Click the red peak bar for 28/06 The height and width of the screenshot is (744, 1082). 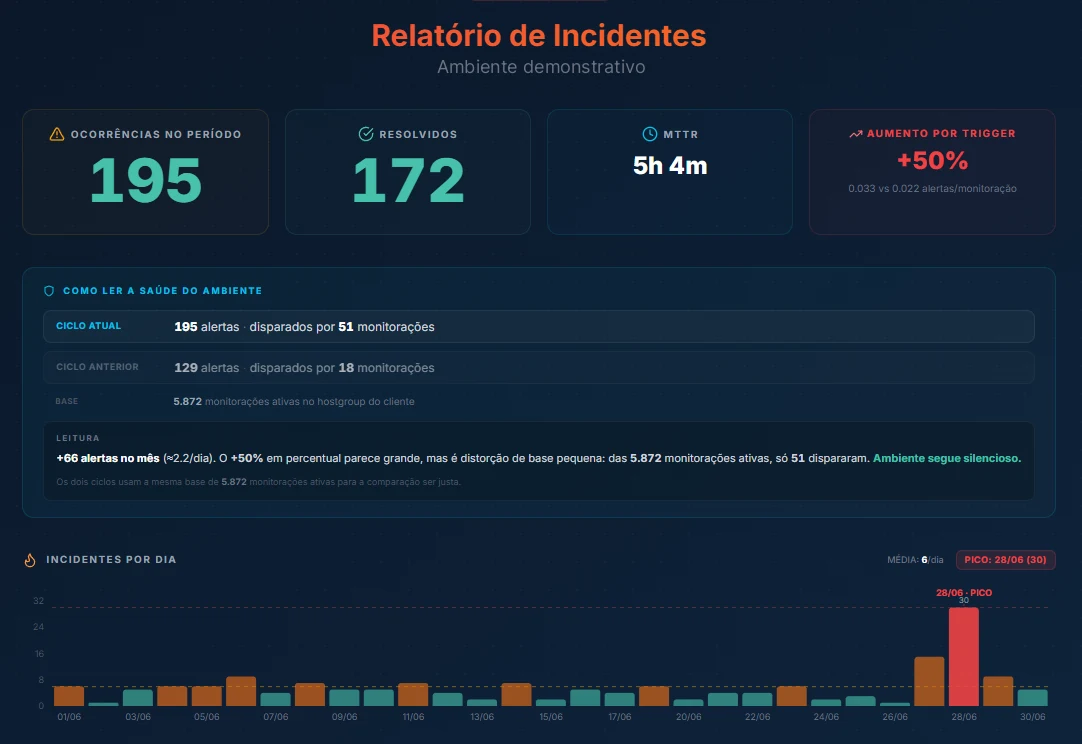point(963,656)
